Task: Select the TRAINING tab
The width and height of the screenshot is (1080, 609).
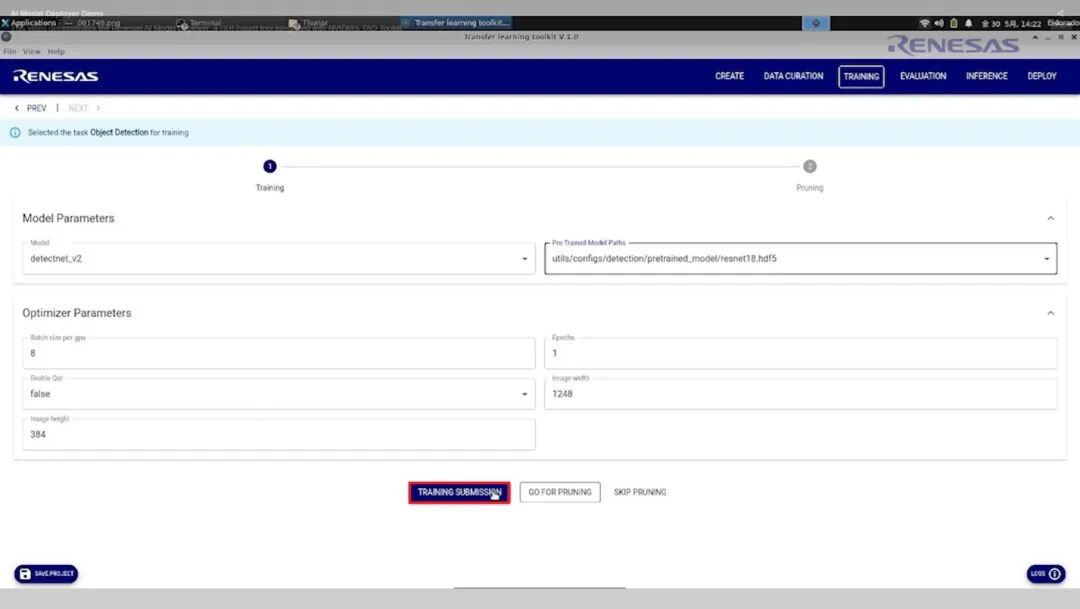Action: 861,76
